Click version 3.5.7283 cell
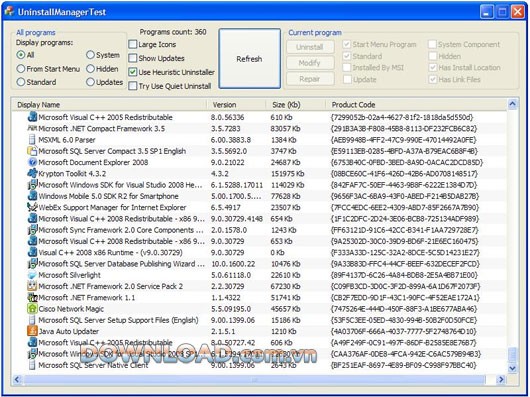 tap(225, 129)
